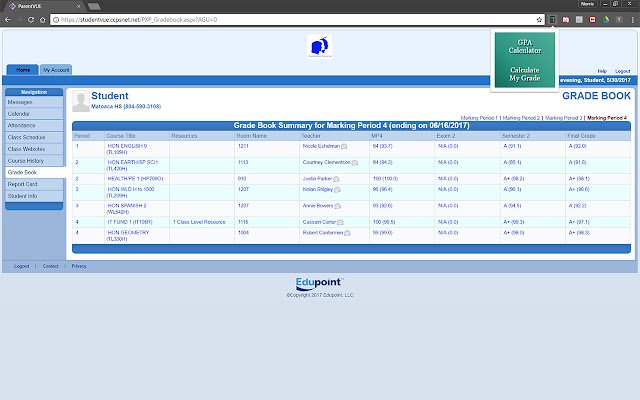Select Grade Book in navigation sidebar
Viewport: 640px width, 400px height.
click(x=36, y=172)
